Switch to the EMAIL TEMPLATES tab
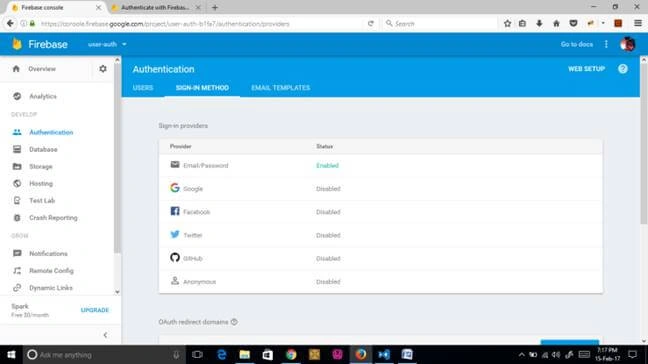The image size is (648, 364). pyautogui.click(x=281, y=88)
